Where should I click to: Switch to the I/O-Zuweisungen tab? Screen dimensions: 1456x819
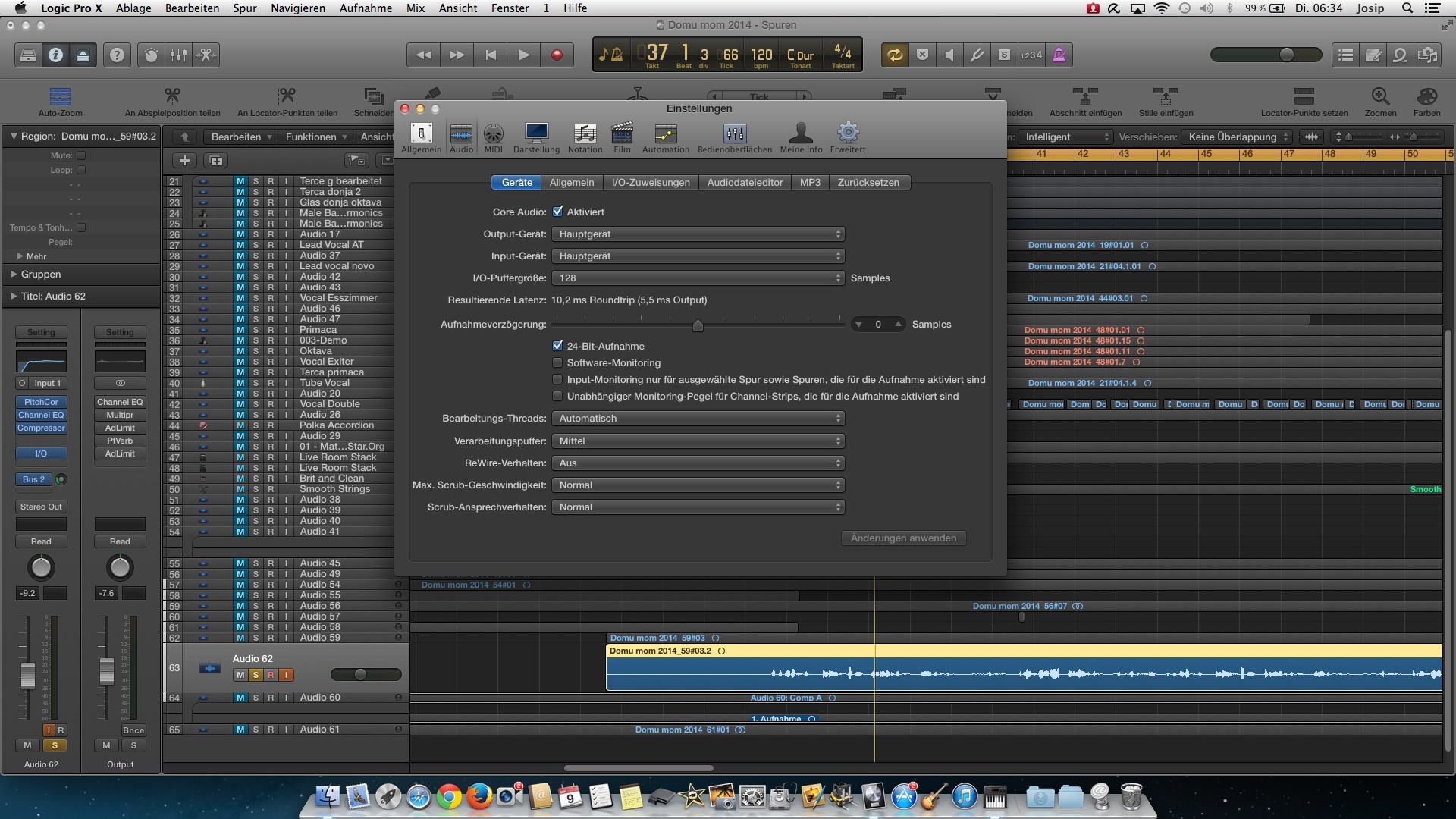click(x=650, y=183)
